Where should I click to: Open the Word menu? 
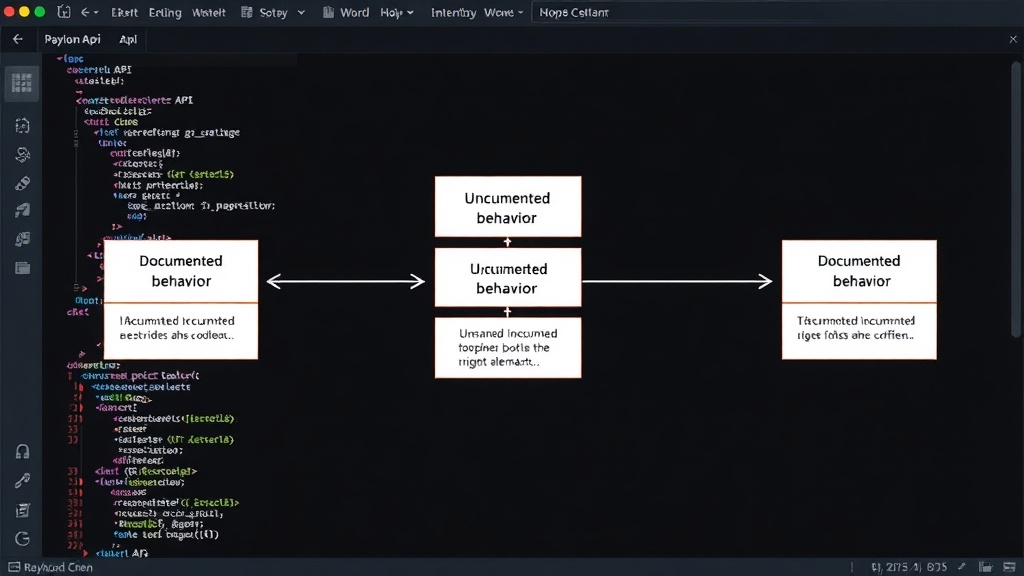click(355, 12)
